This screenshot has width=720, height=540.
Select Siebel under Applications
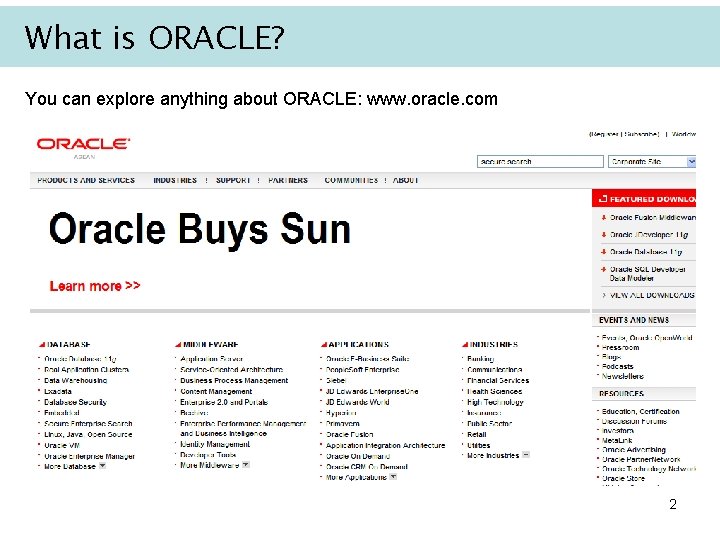point(336,381)
